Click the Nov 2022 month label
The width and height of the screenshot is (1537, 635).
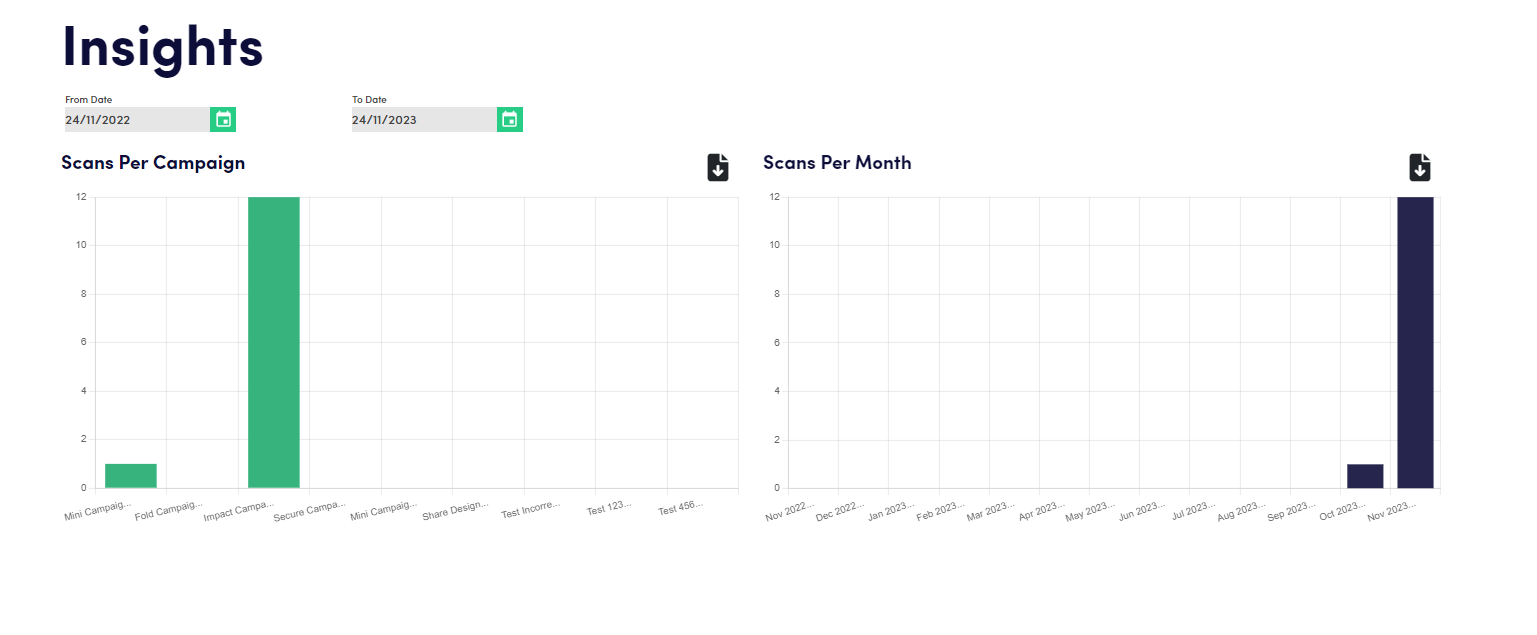(790, 513)
